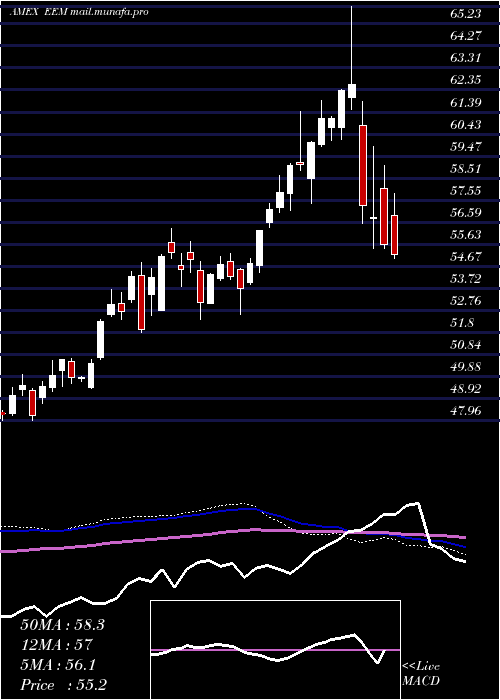Click the '50MA : 58.3' readout
This screenshot has width=500, height=700.
[62, 625]
